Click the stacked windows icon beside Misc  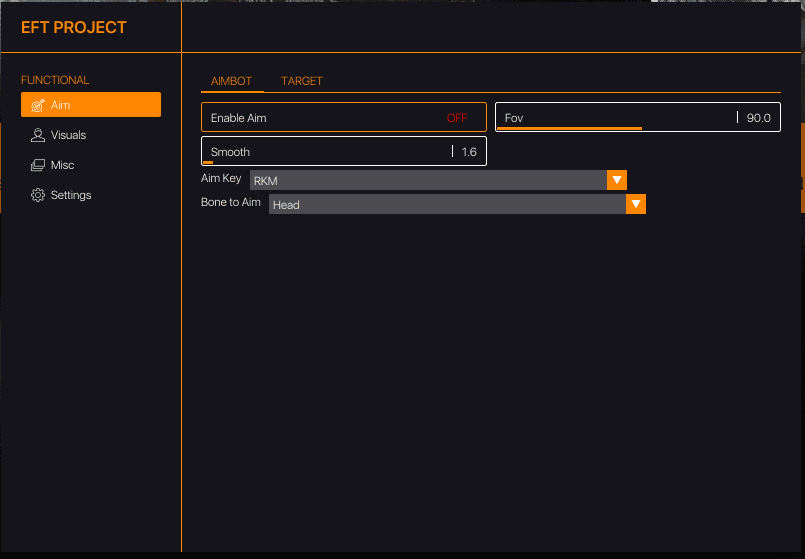37,165
